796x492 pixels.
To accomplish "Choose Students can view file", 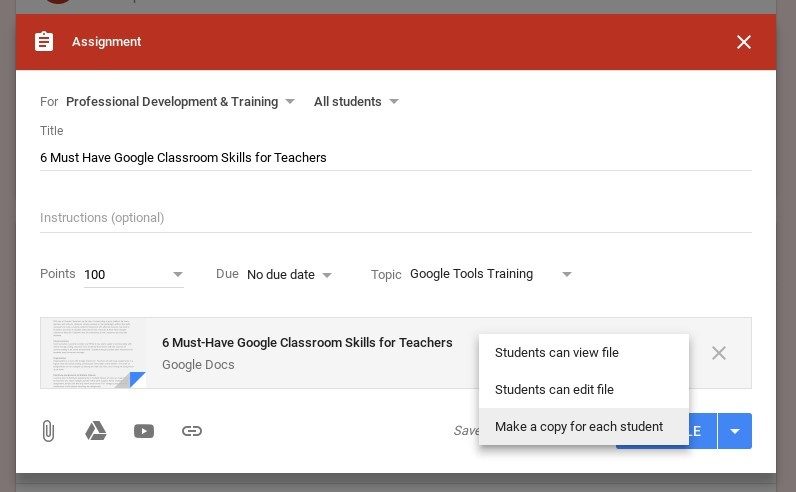I will point(584,352).
